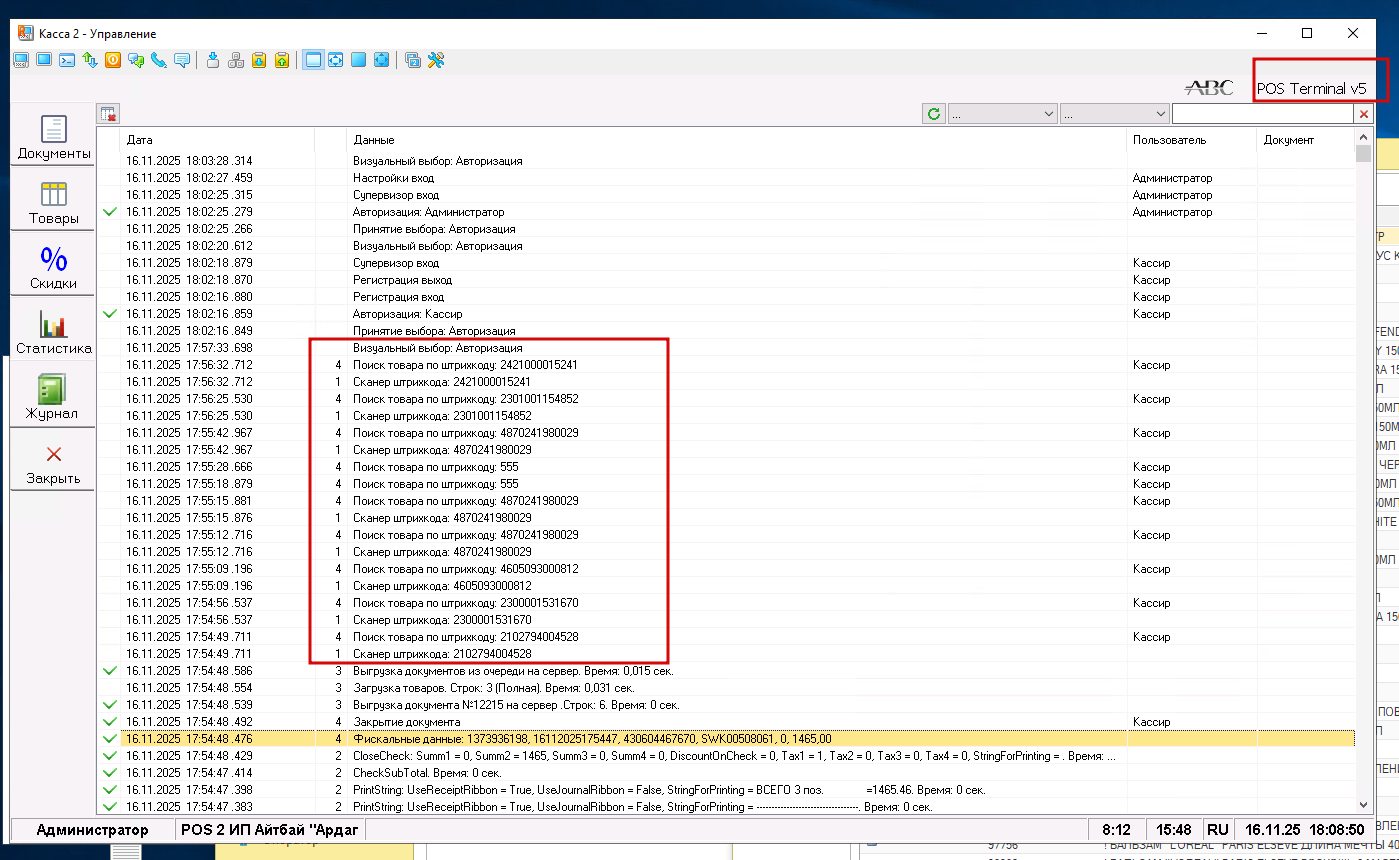Click the orange power button icon
The width and height of the screenshot is (1399, 860).
[113, 60]
